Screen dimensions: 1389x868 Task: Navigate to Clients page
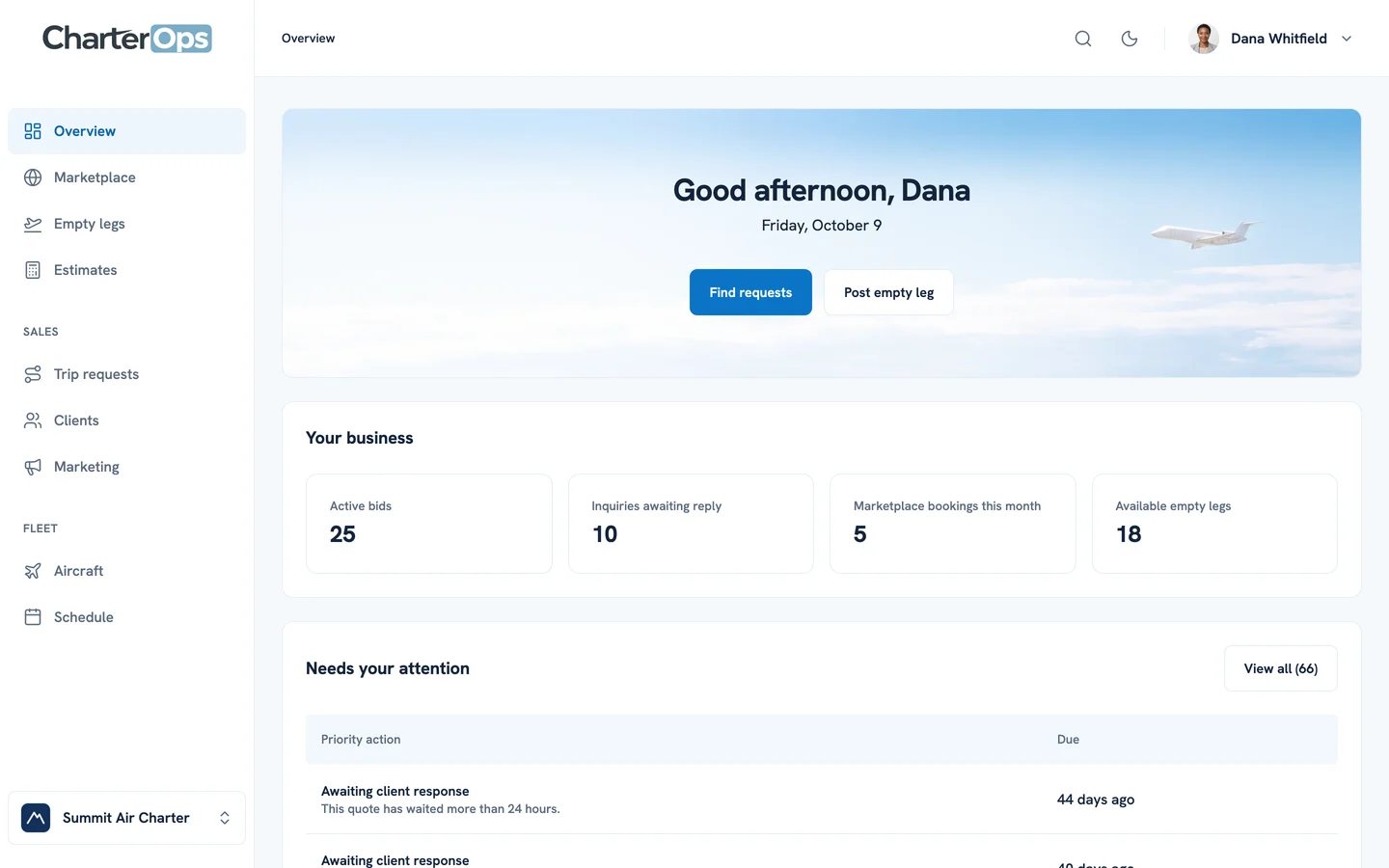(x=126, y=420)
